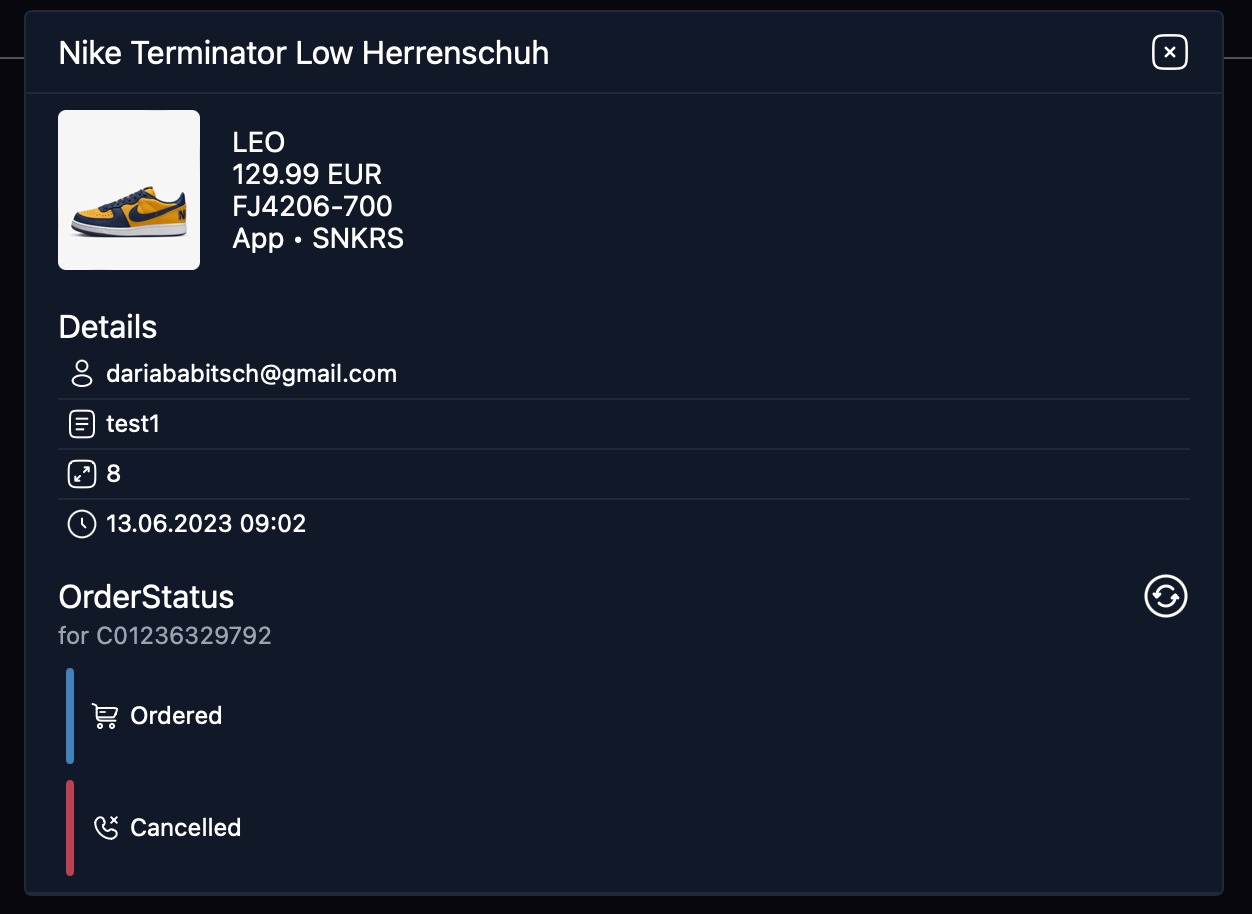Click the Cancelled status entry
The width and height of the screenshot is (1252, 914).
[185, 828]
